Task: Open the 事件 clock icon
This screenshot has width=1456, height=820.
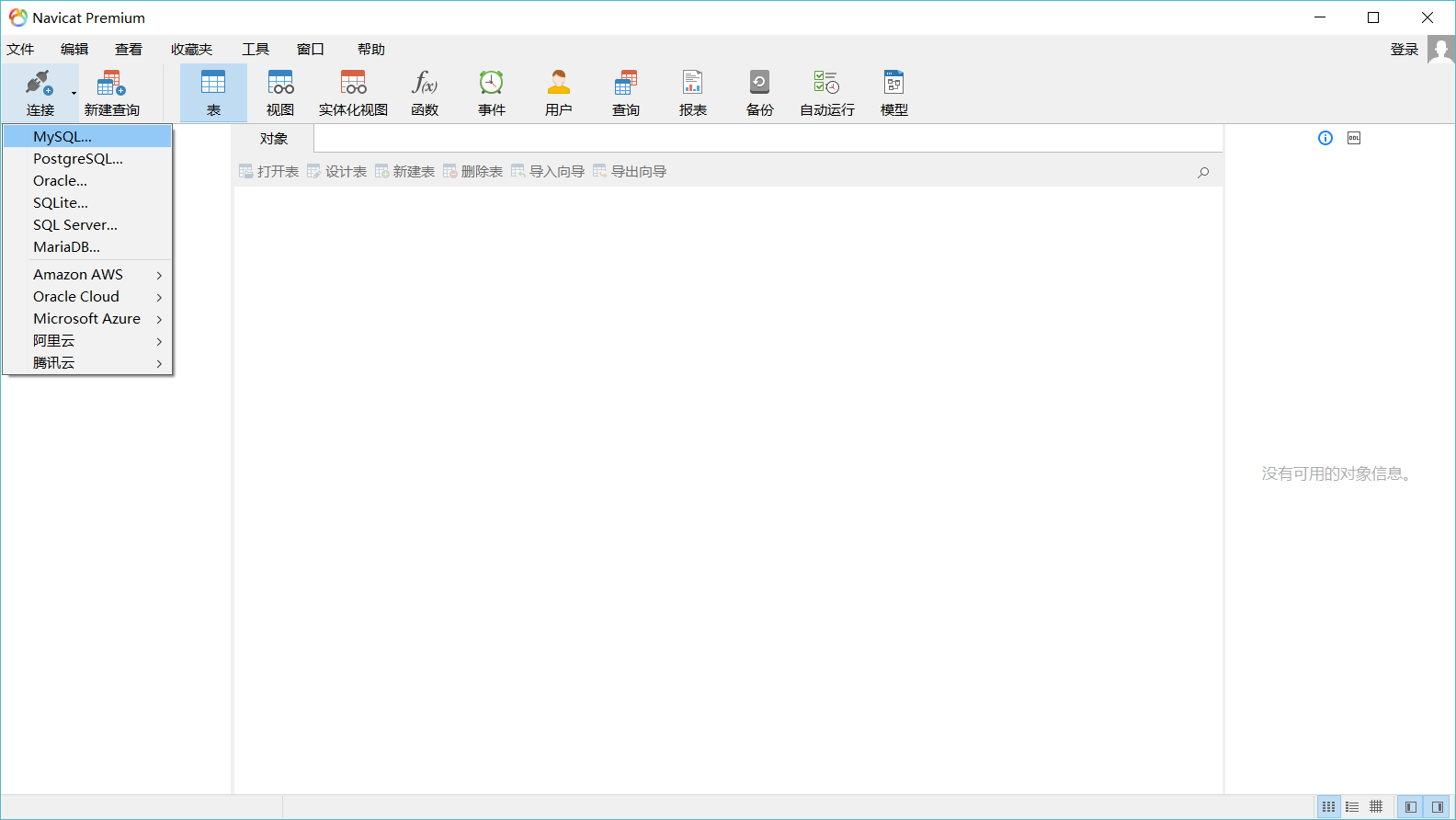Action: click(x=492, y=83)
